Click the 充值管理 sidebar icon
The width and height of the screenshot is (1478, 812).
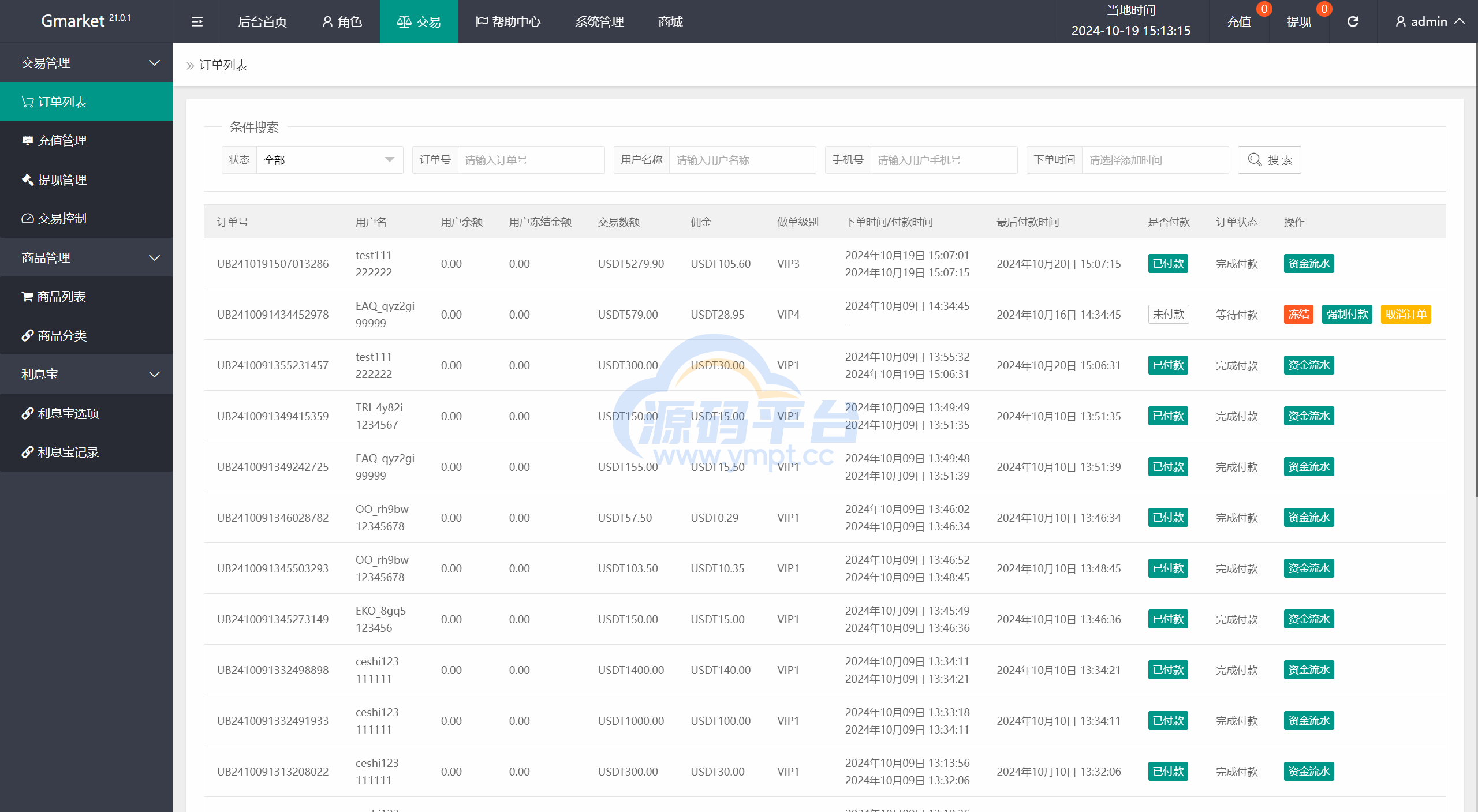point(28,140)
